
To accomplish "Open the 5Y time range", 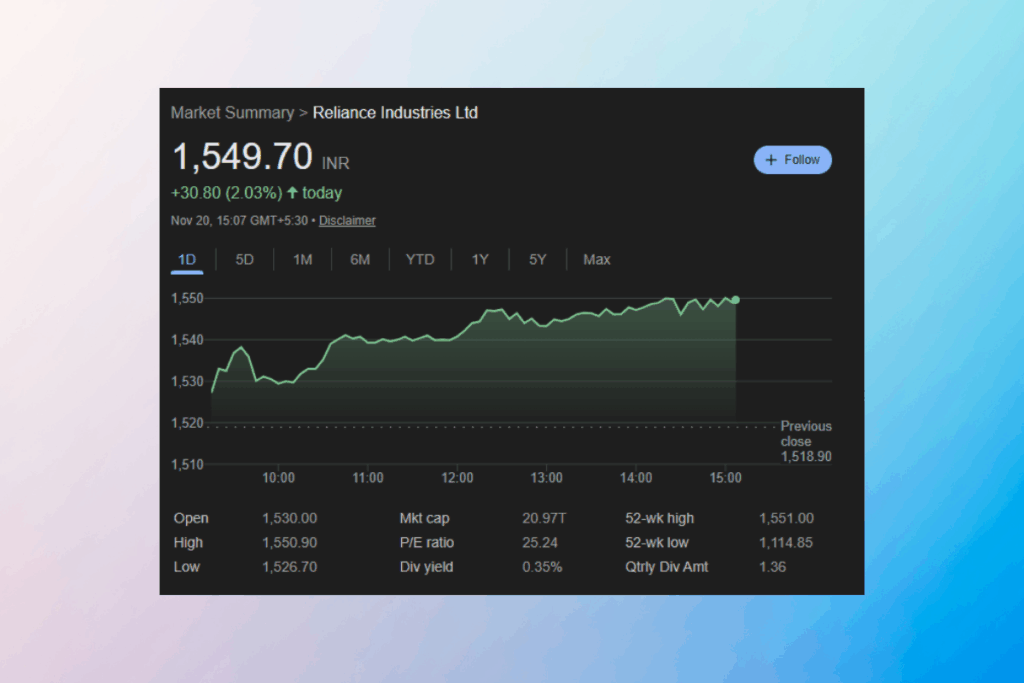I will click(537, 259).
